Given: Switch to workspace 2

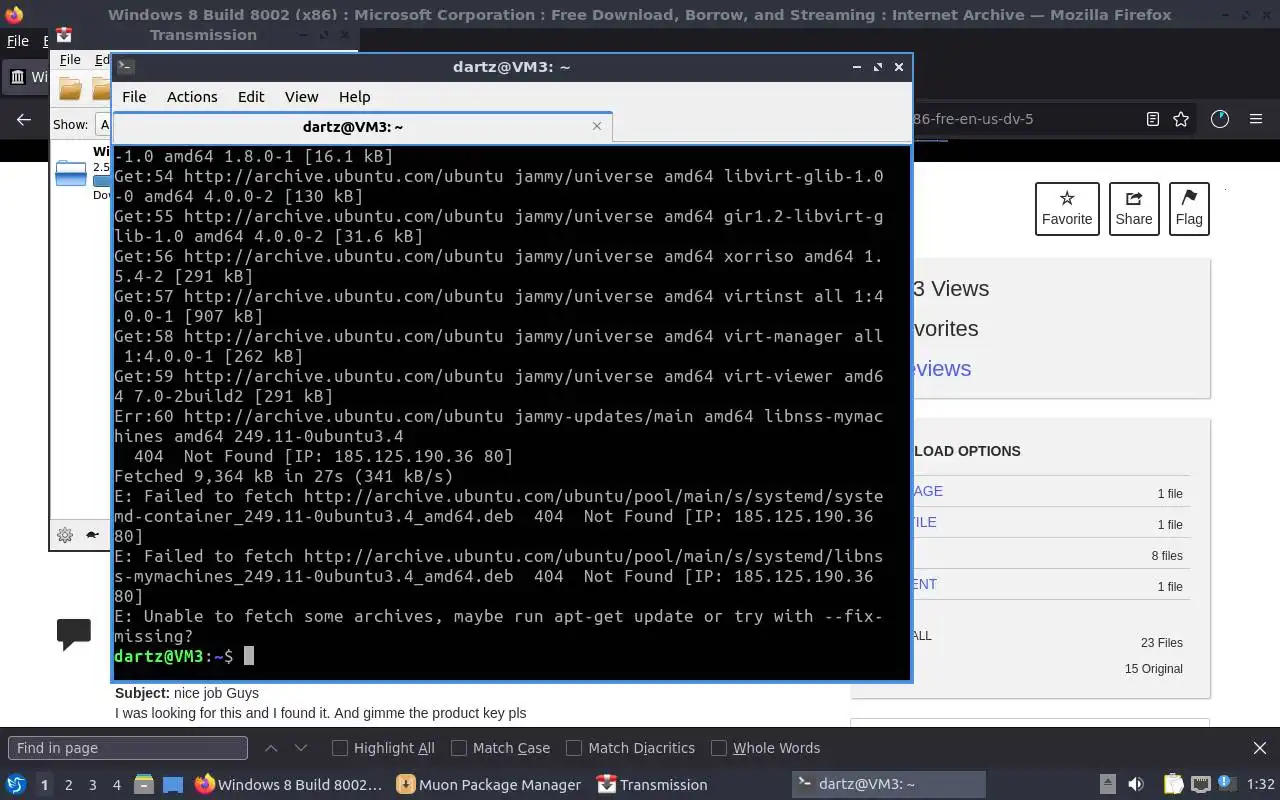Looking at the screenshot, I should tap(68, 785).
